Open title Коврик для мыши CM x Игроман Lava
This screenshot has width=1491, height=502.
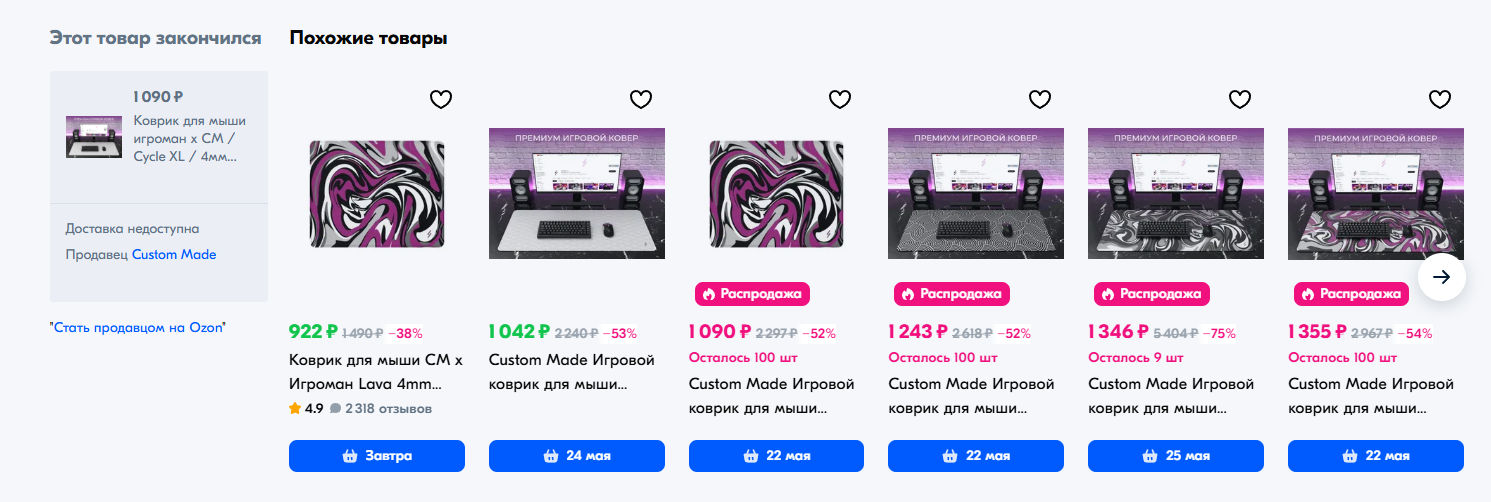[365, 372]
